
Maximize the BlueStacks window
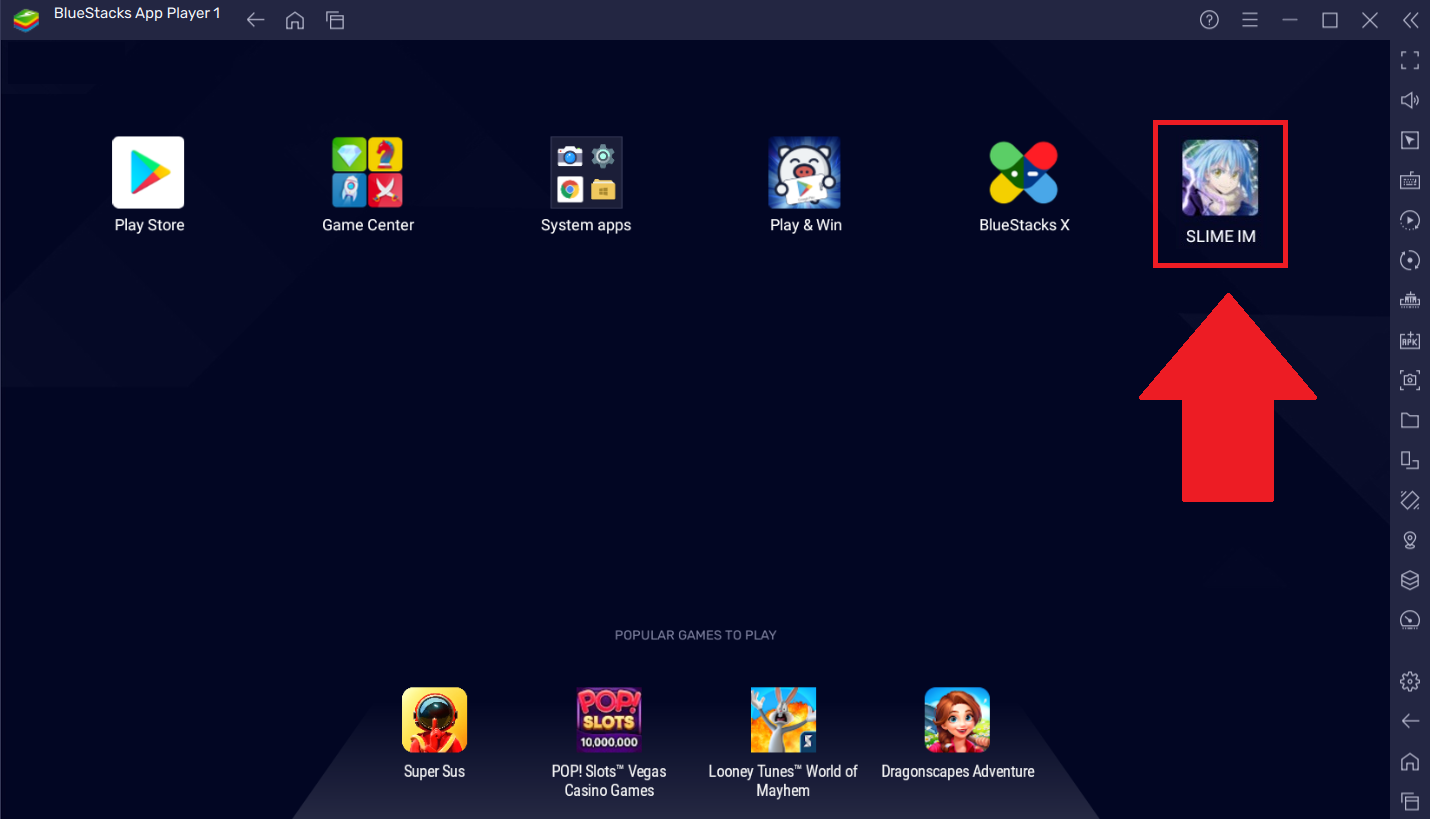click(1330, 20)
